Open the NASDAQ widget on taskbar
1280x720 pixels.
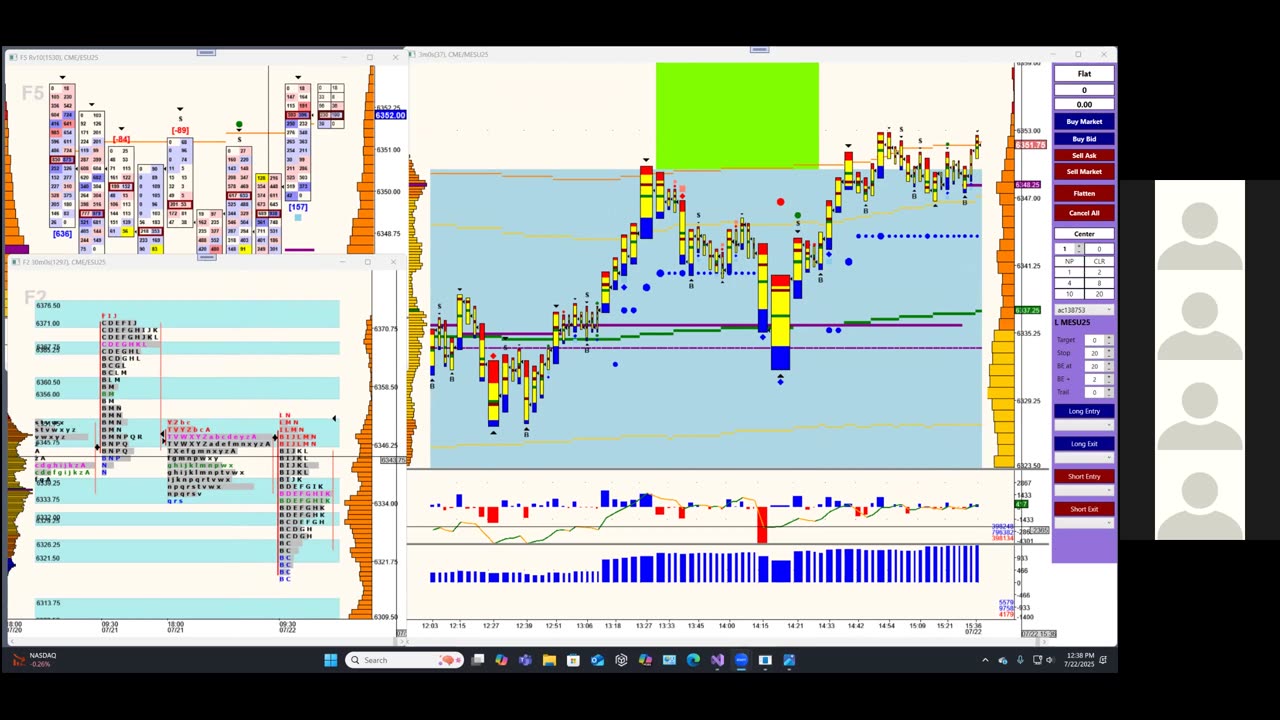34,660
